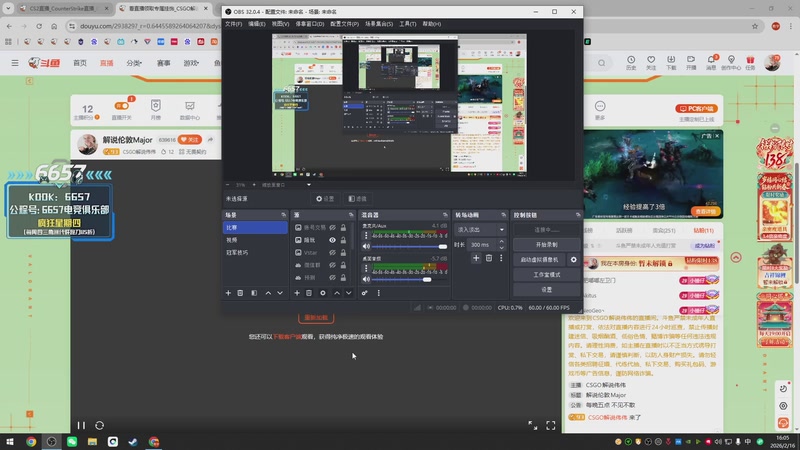The width and height of the screenshot is (800, 450).
Task: Delete selected scene with trash icon
Action: [240, 293]
